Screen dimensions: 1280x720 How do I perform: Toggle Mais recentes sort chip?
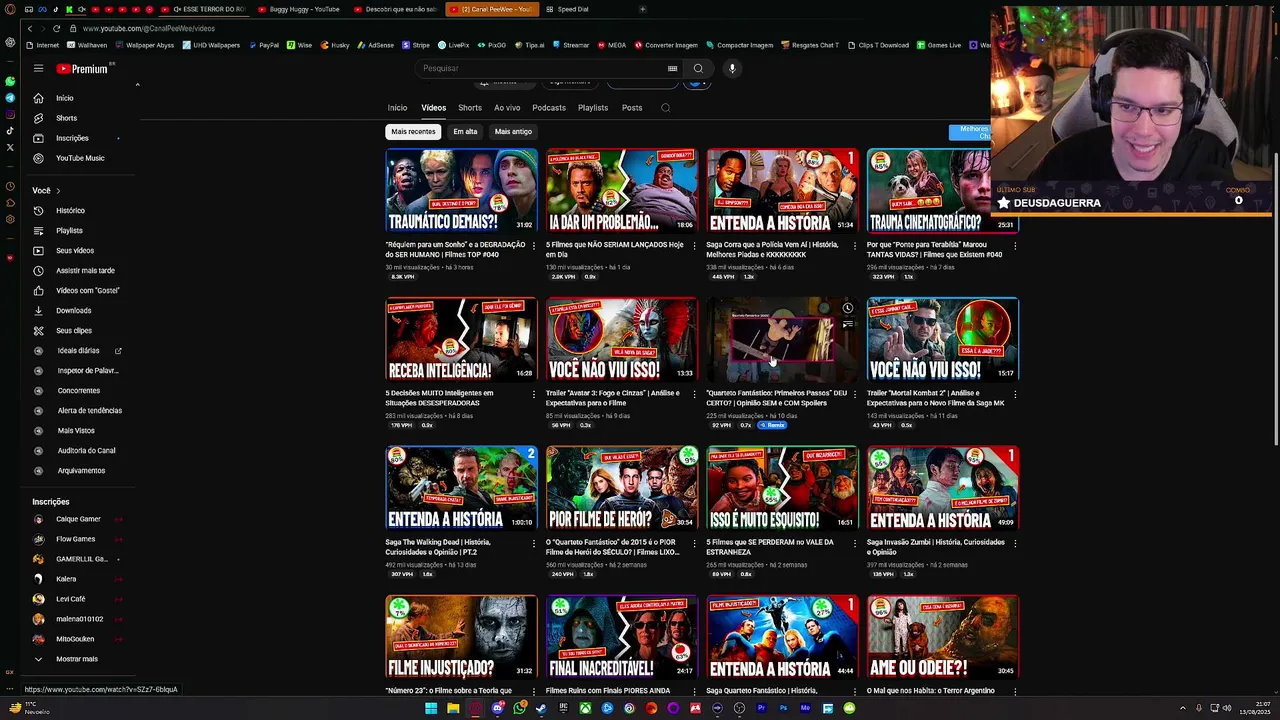(413, 132)
